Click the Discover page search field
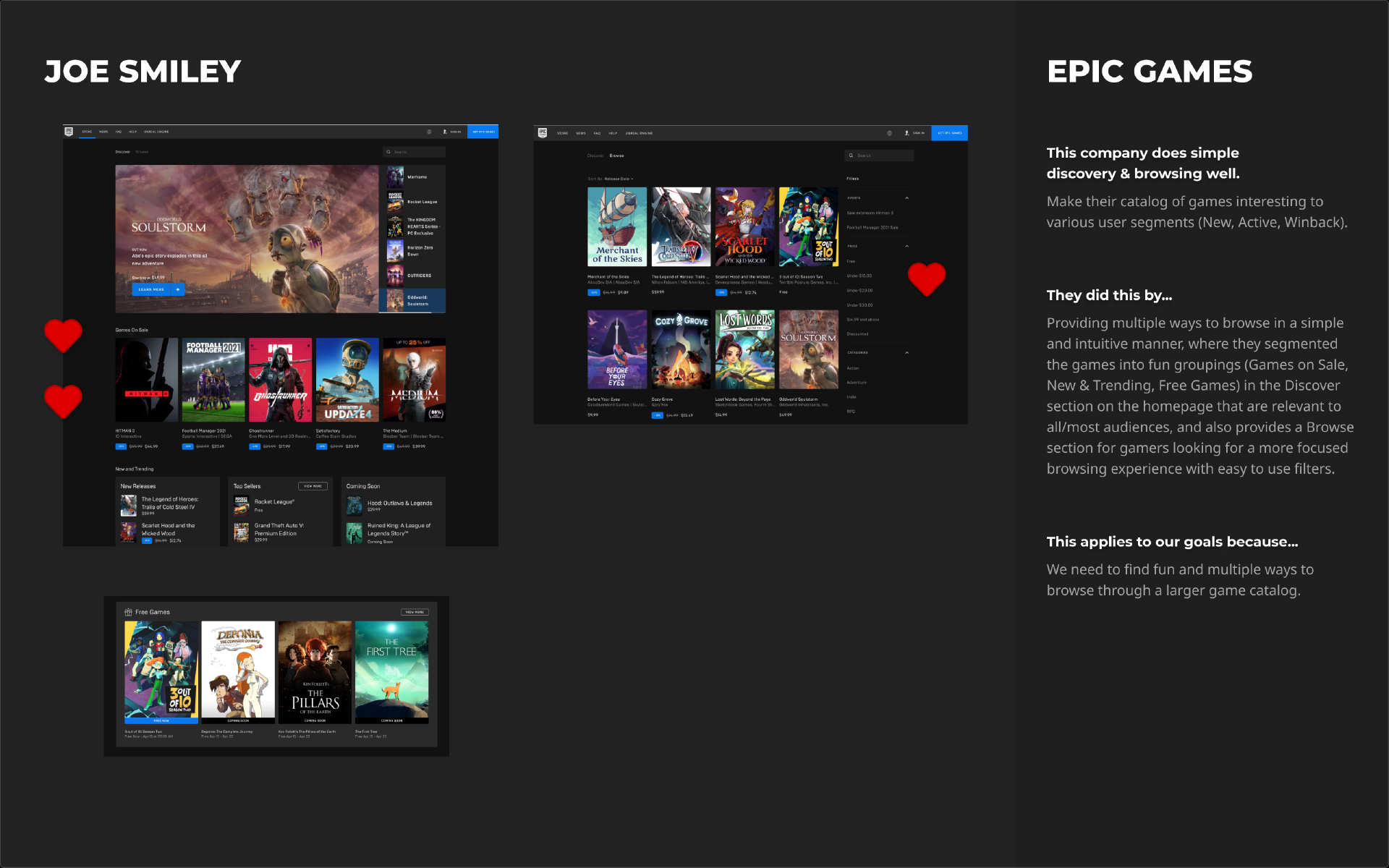1389x868 pixels. 414,152
